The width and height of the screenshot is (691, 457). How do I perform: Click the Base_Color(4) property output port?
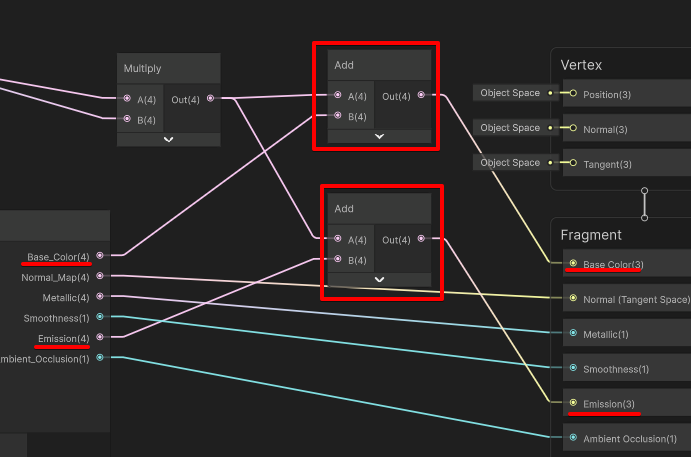click(99, 256)
